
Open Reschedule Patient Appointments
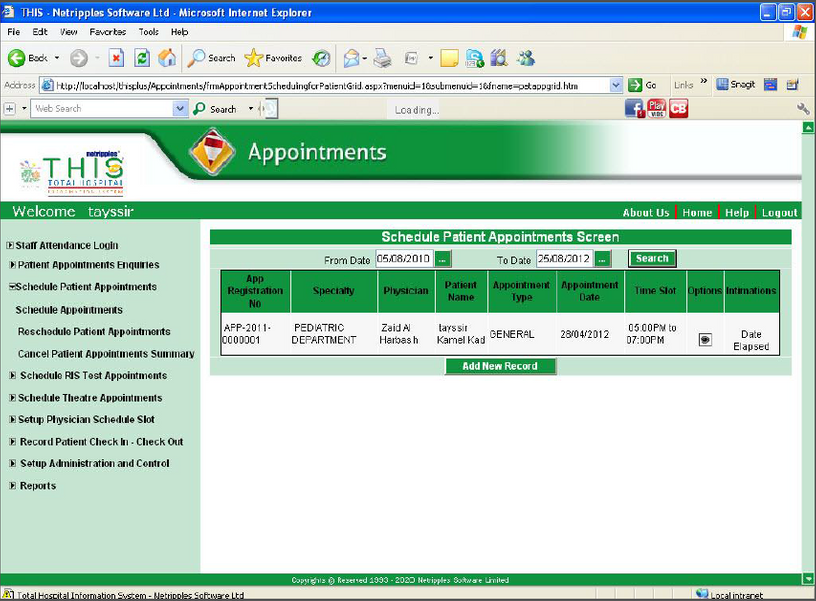pos(94,331)
